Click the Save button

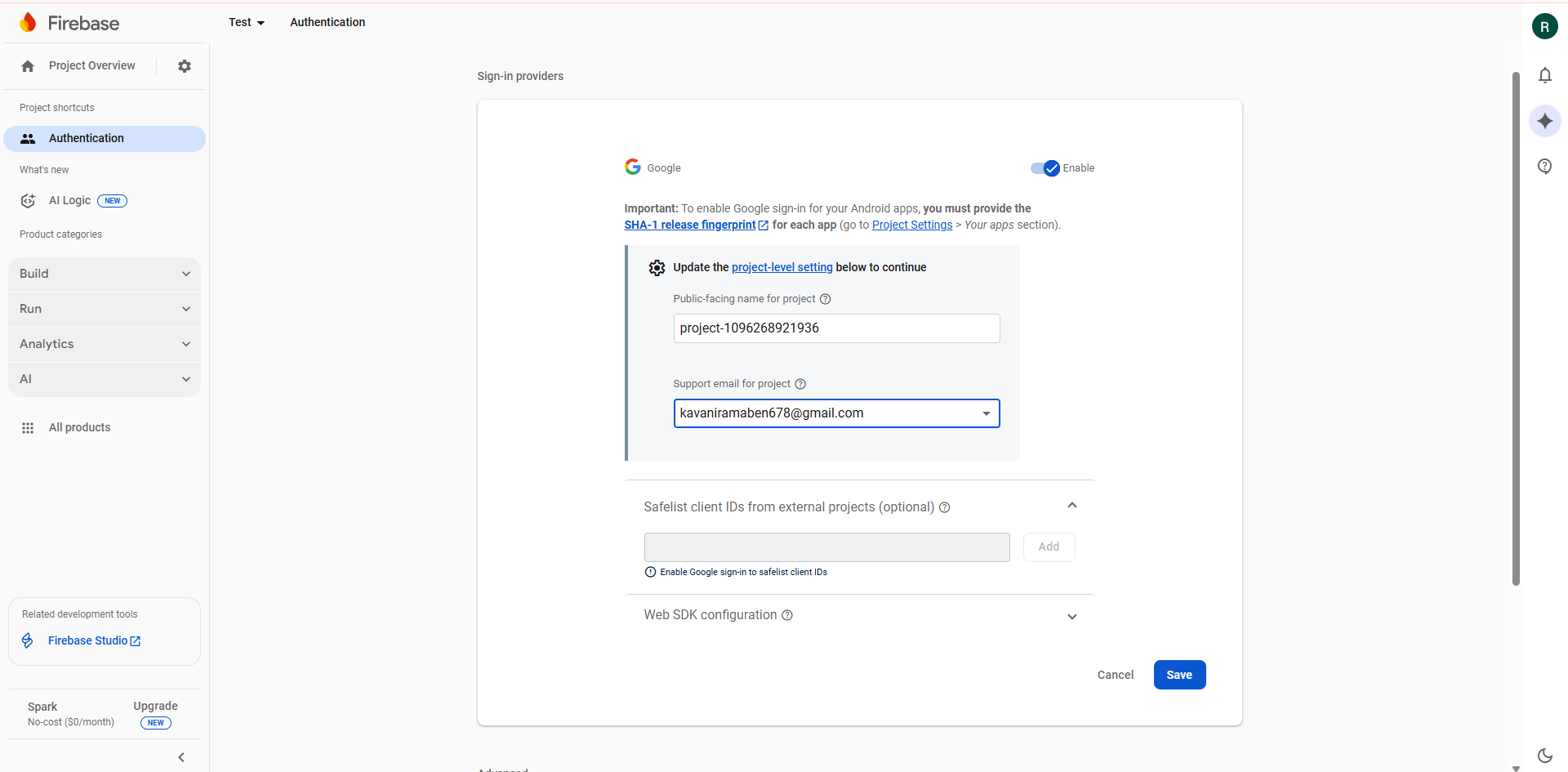coord(1179,675)
